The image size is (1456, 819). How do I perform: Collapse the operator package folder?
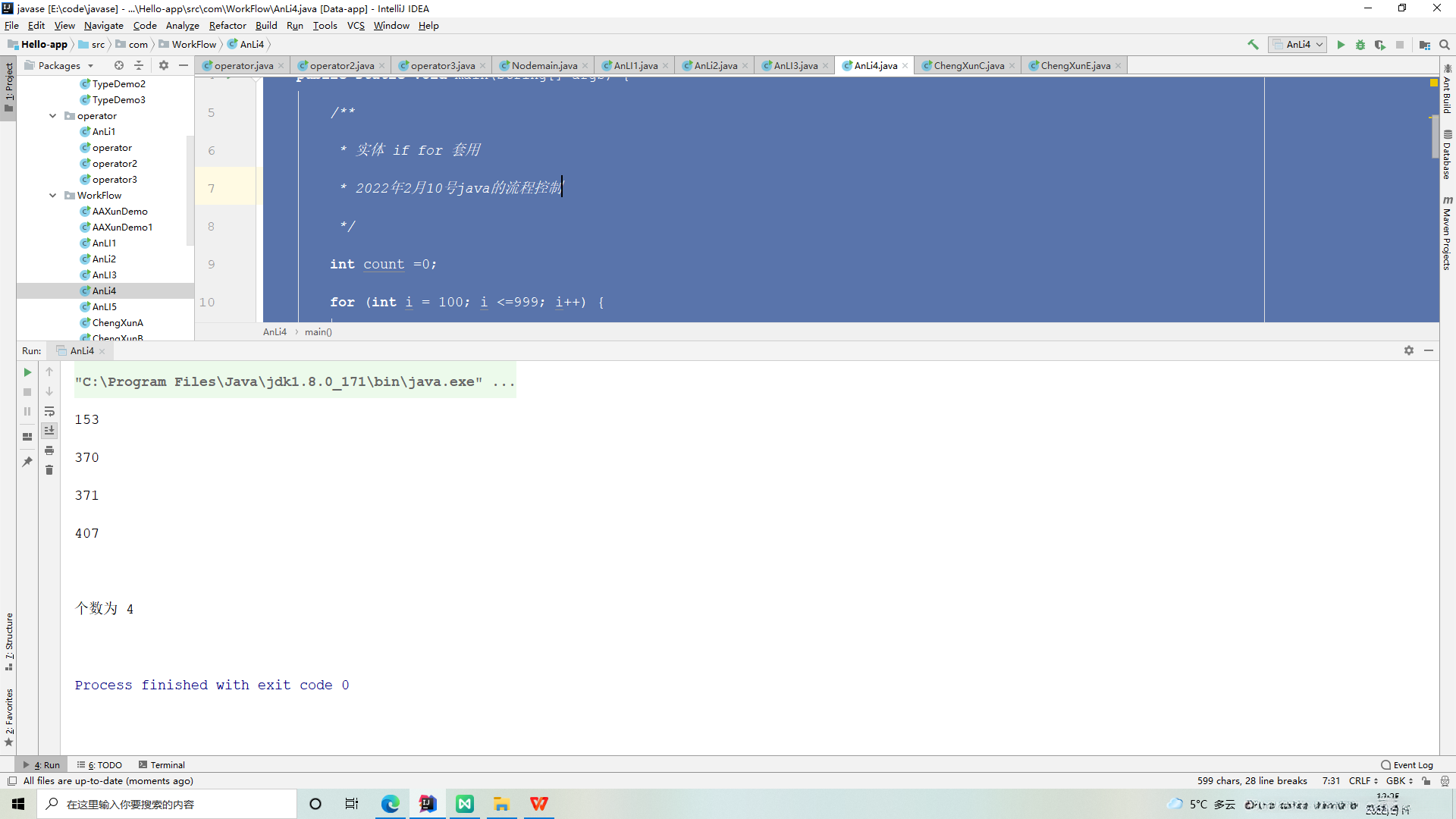[x=52, y=115]
